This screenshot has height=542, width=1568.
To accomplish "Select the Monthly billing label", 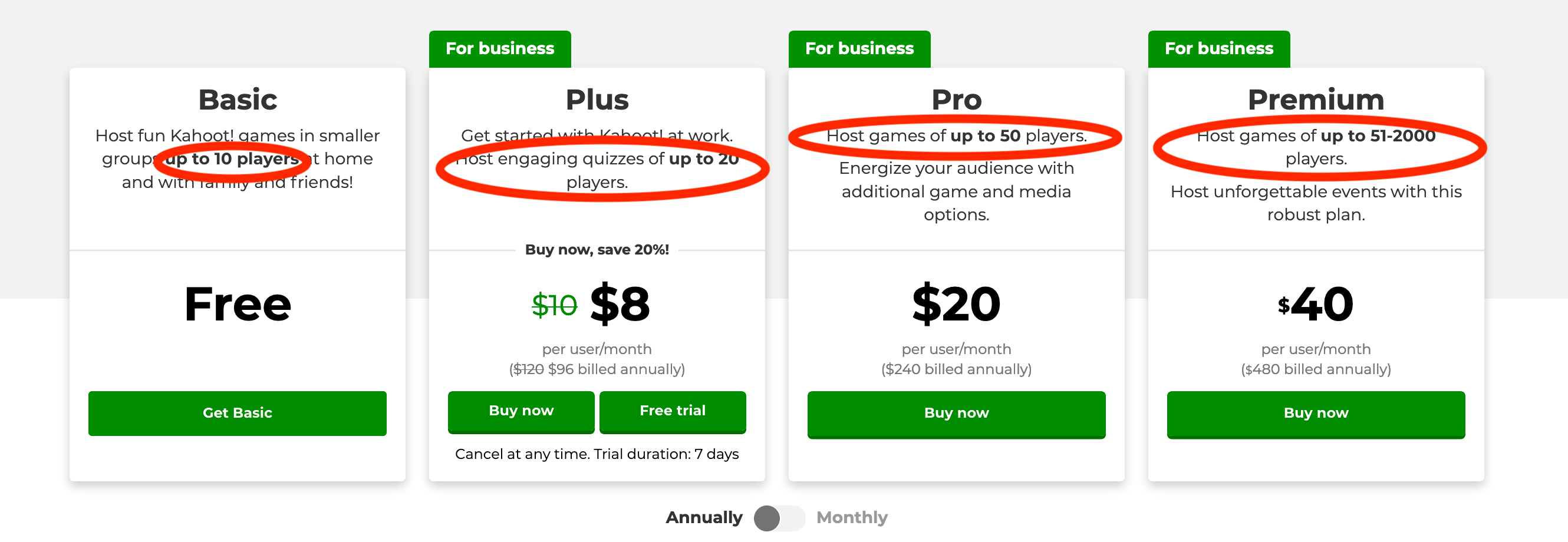I will point(851,518).
